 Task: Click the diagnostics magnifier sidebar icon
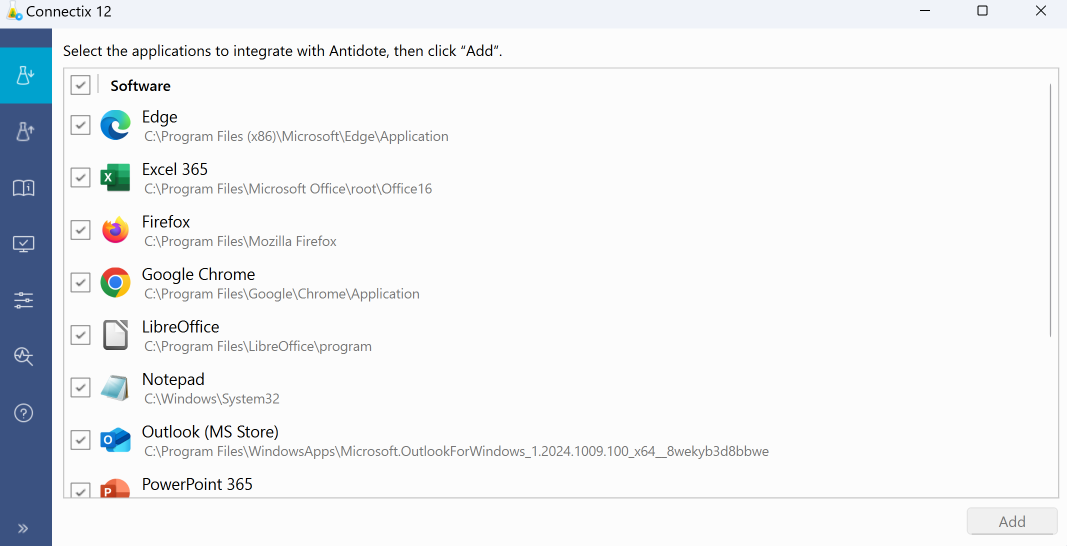point(25,356)
